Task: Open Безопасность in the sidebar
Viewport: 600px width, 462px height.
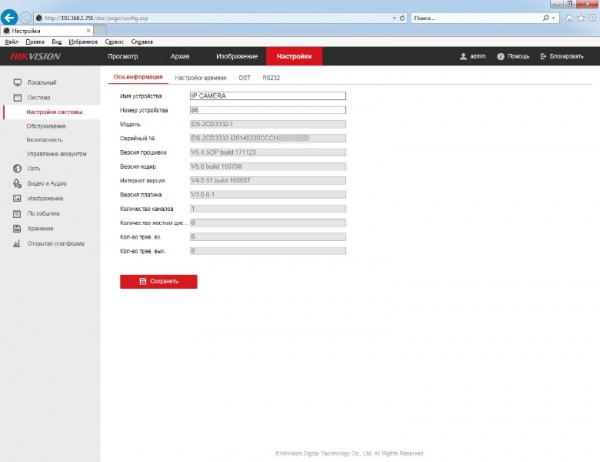Action: [x=45, y=140]
